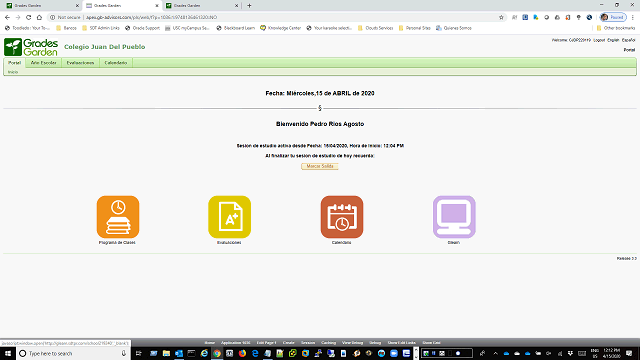Screen dimensions: 640x360
Task: Close the active Grades Garden tab
Action: 157,6
